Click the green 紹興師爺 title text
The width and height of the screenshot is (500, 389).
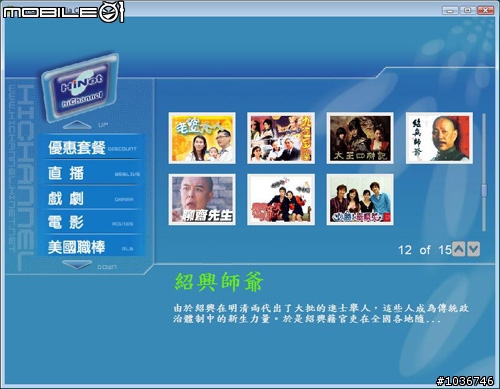click(219, 282)
